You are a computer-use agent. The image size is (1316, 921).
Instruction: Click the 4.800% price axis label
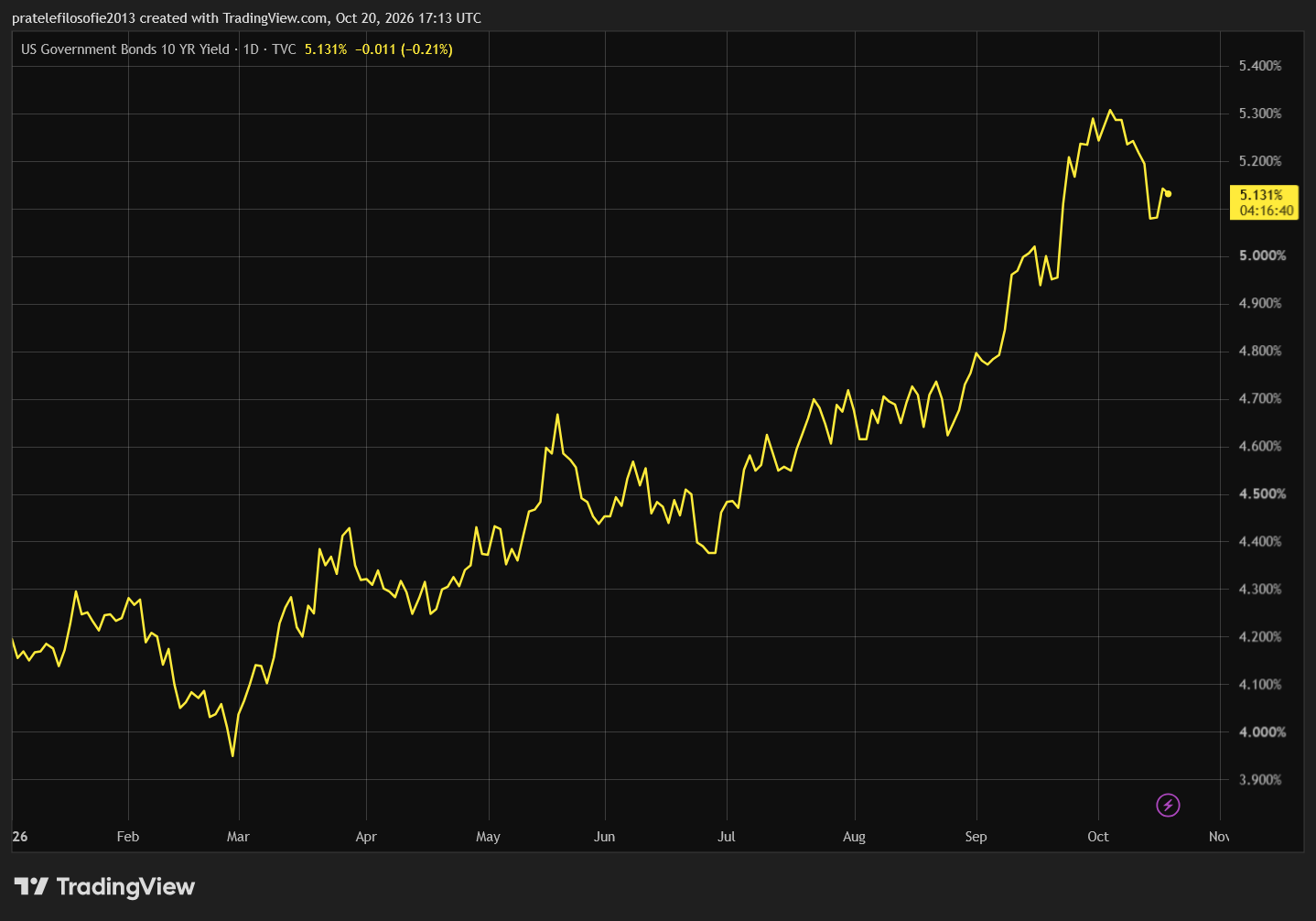click(1260, 351)
